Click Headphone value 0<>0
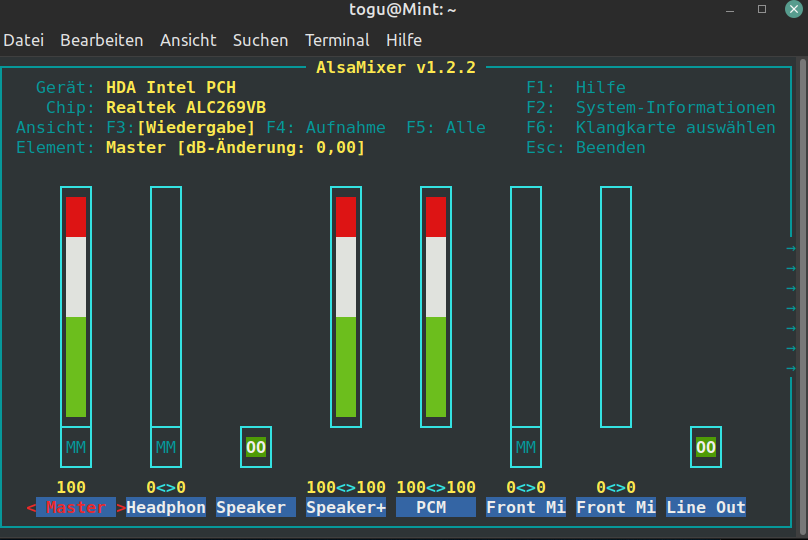808x540 pixels. (166, 487)
